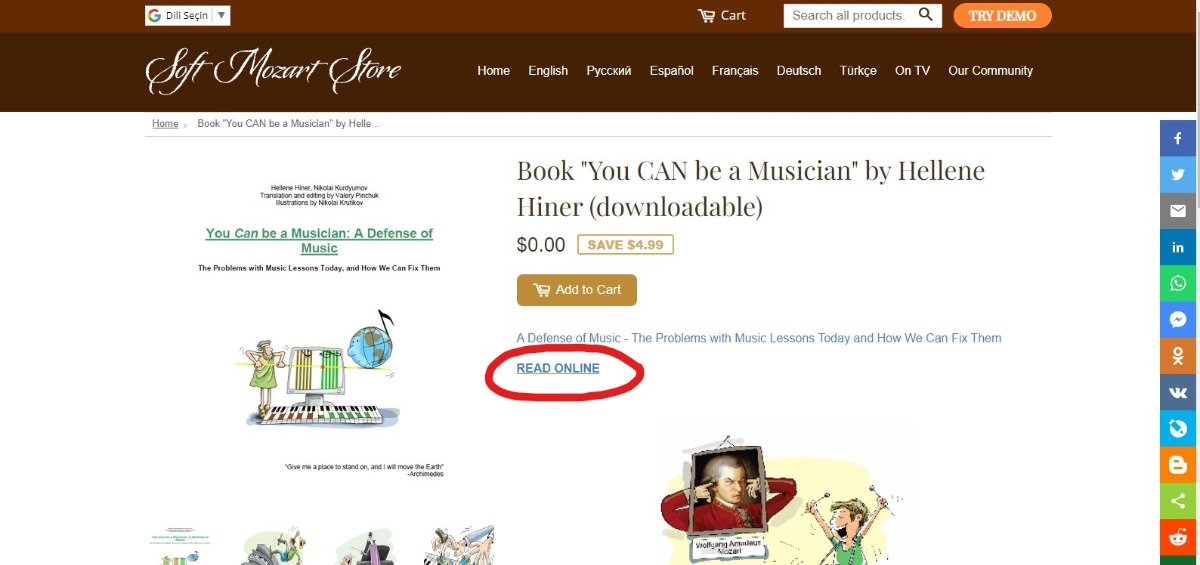1200x565 pixels.
Task: Share the page on Facebook
Action: (1178, 138)
